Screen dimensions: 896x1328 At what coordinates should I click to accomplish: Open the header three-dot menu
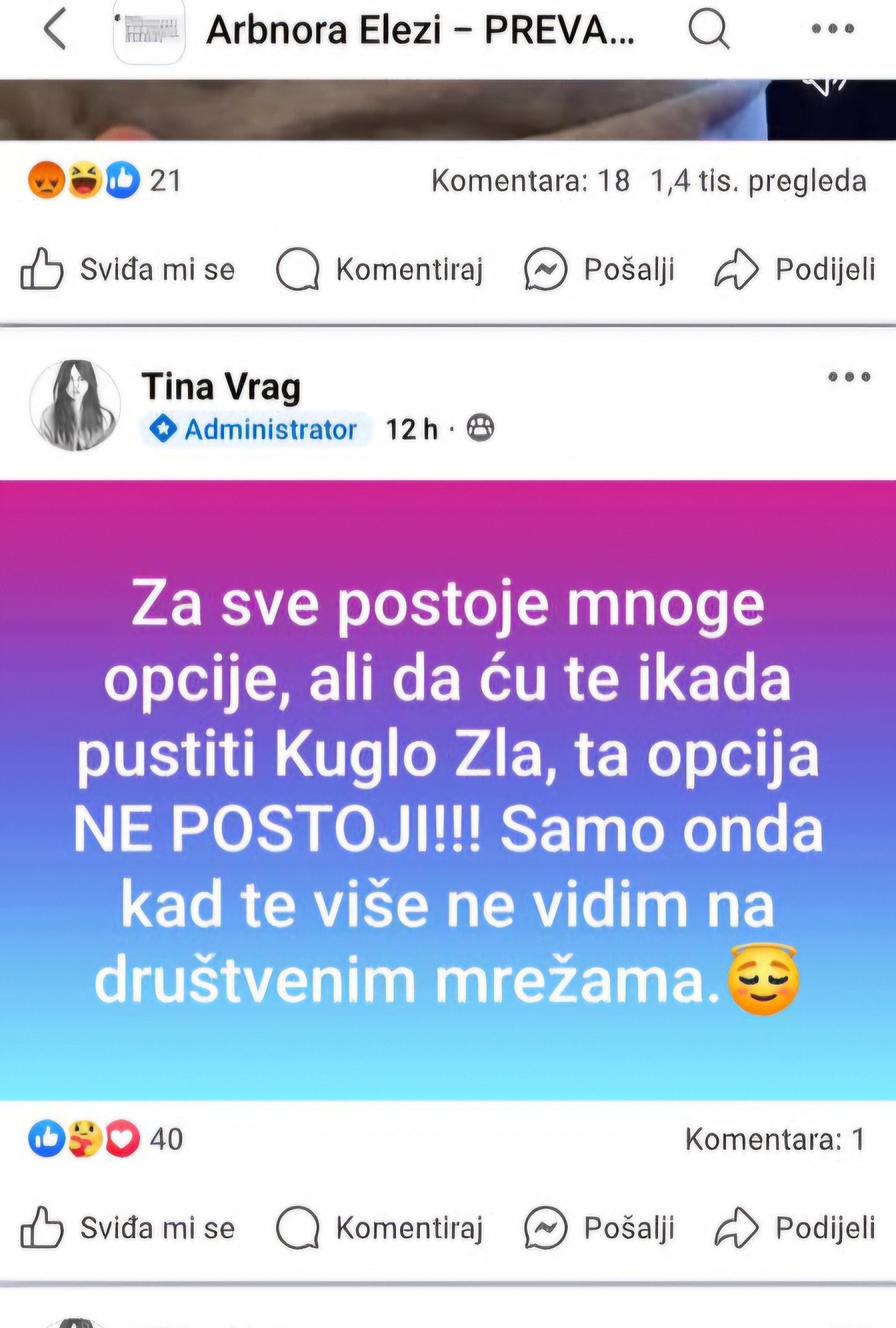[832, 29]
